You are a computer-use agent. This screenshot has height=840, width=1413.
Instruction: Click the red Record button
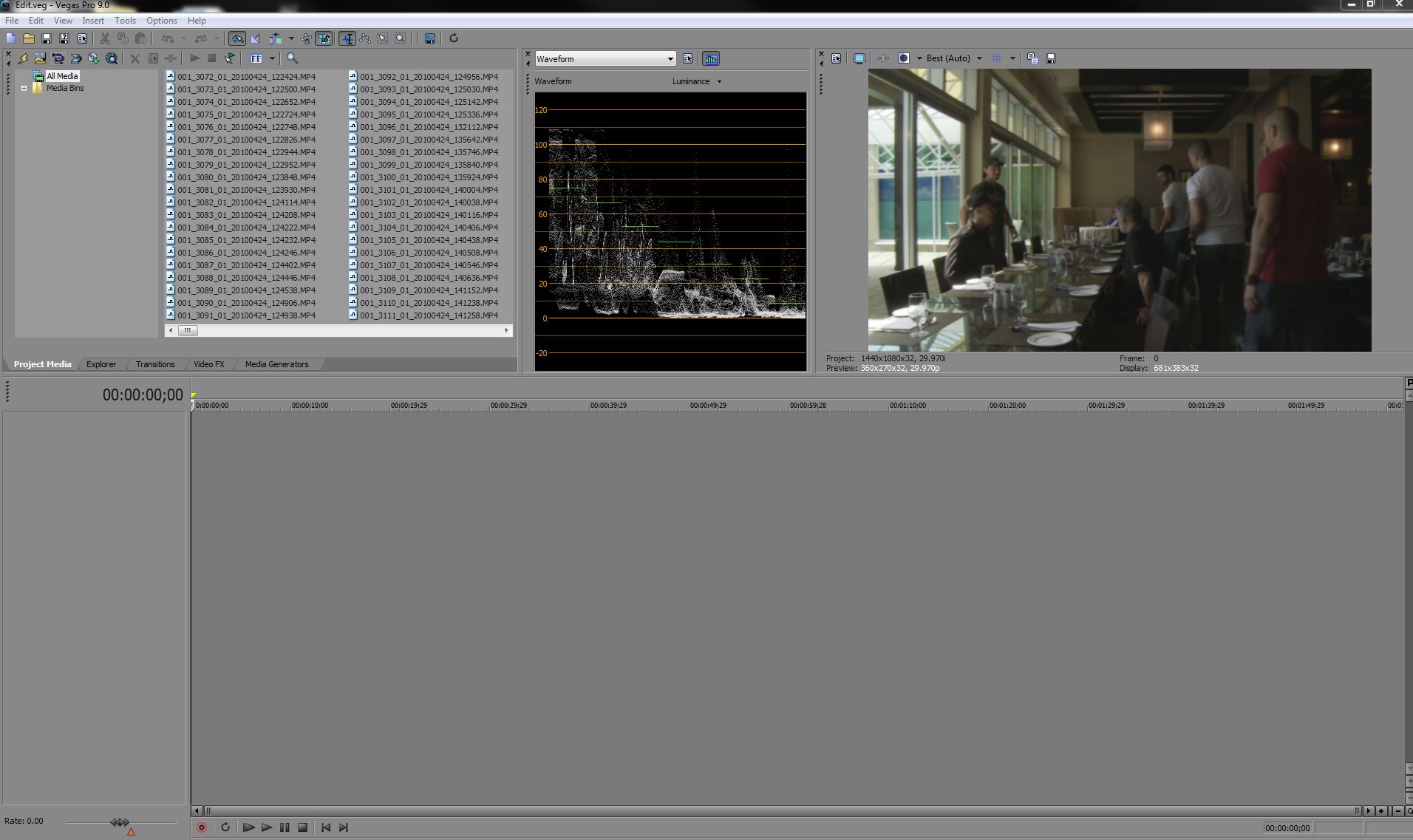202,828
